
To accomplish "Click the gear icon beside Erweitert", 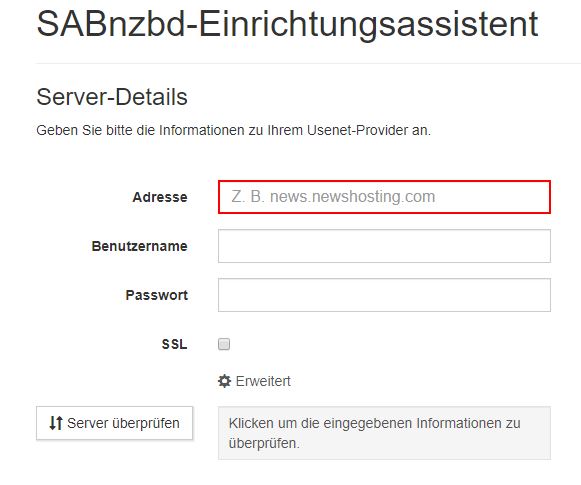I will point(224,381).
